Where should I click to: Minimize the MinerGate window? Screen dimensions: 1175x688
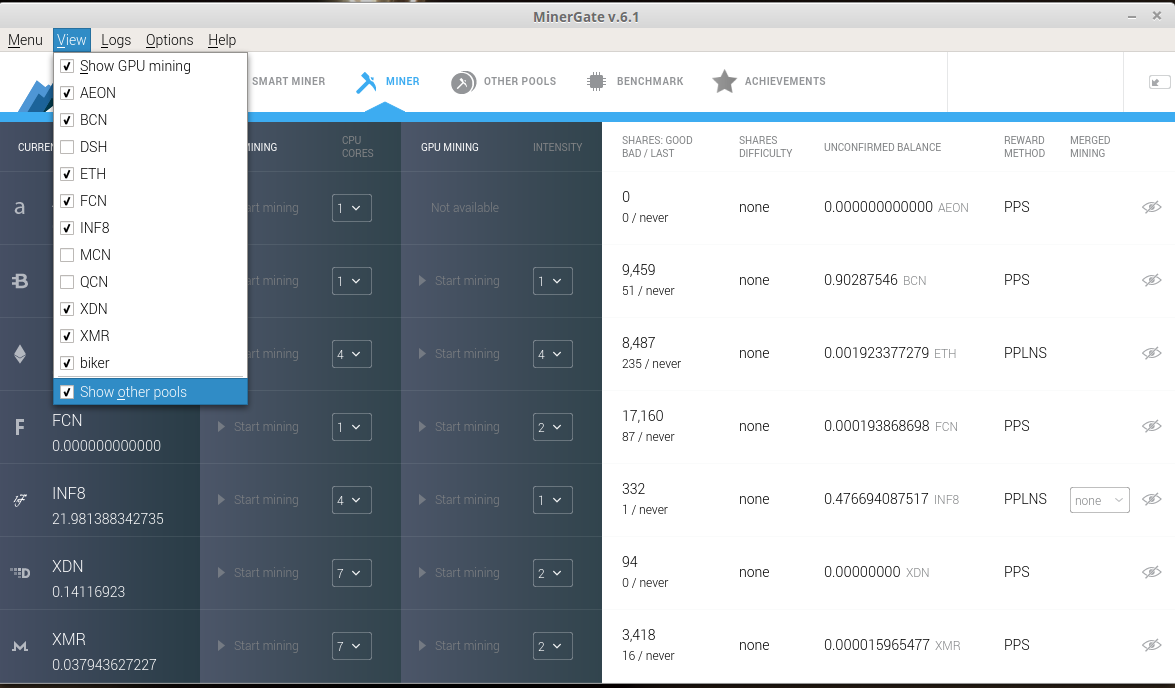pos(1132,16)
